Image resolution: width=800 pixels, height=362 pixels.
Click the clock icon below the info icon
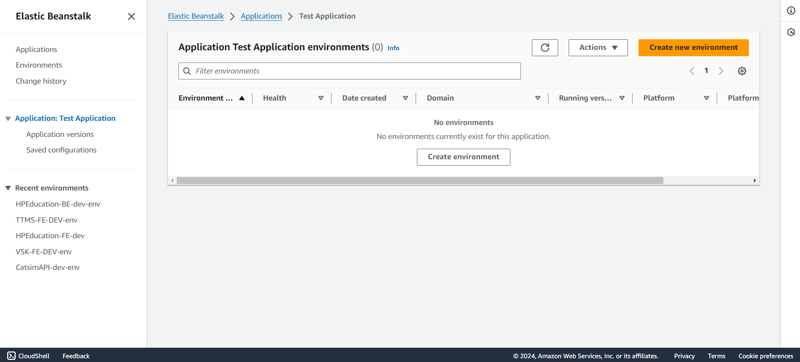791,32
